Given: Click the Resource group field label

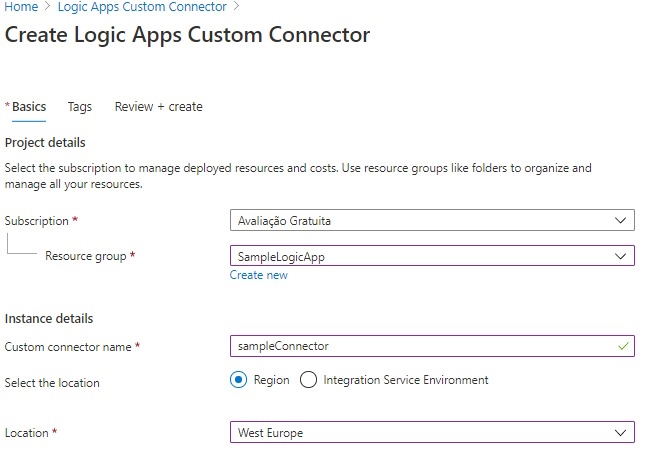Looking at the screenshot, I should 86,256.
